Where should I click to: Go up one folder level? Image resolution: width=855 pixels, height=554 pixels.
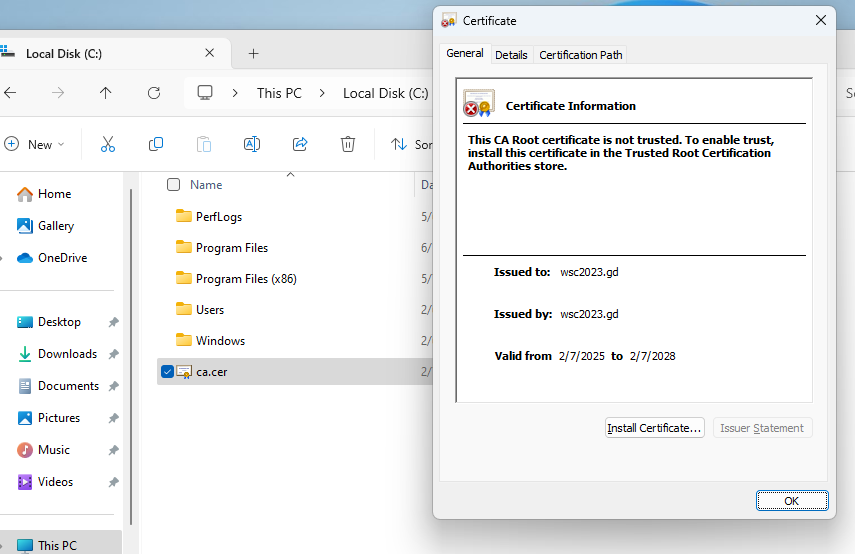[106, 93]
